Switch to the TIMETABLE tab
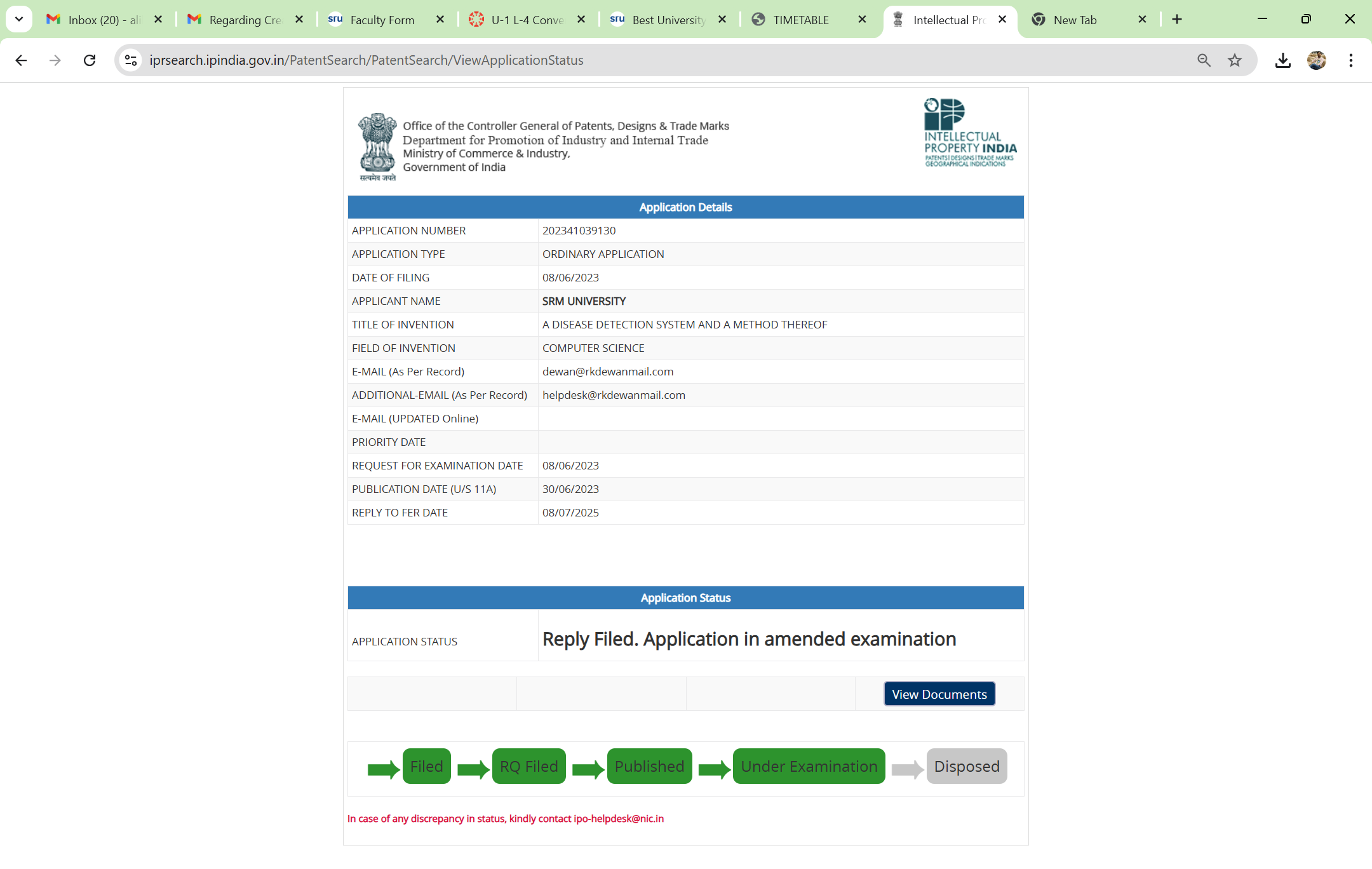1372x869 pixels. coord(800,20)
